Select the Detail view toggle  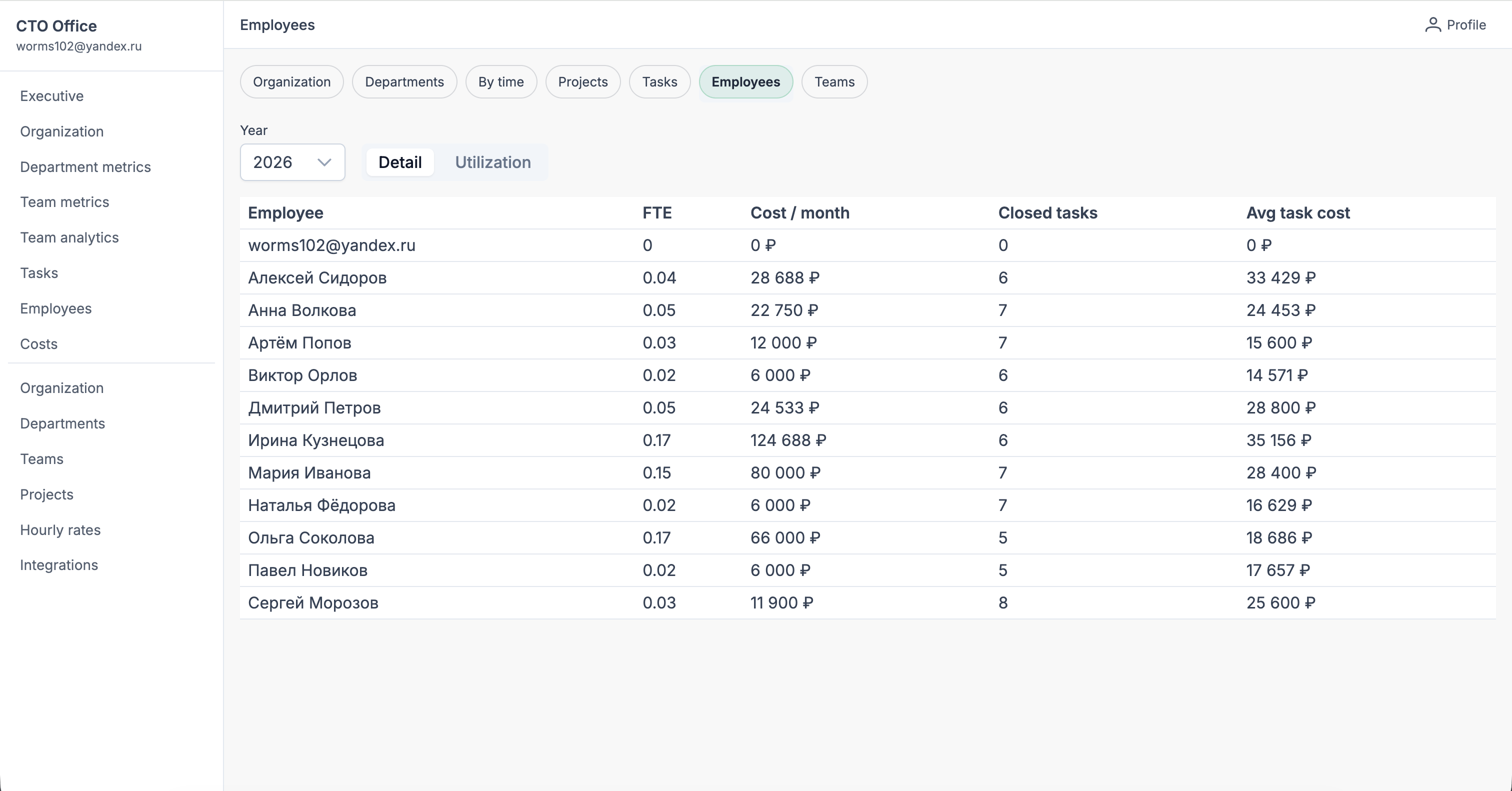coord(399,162)
